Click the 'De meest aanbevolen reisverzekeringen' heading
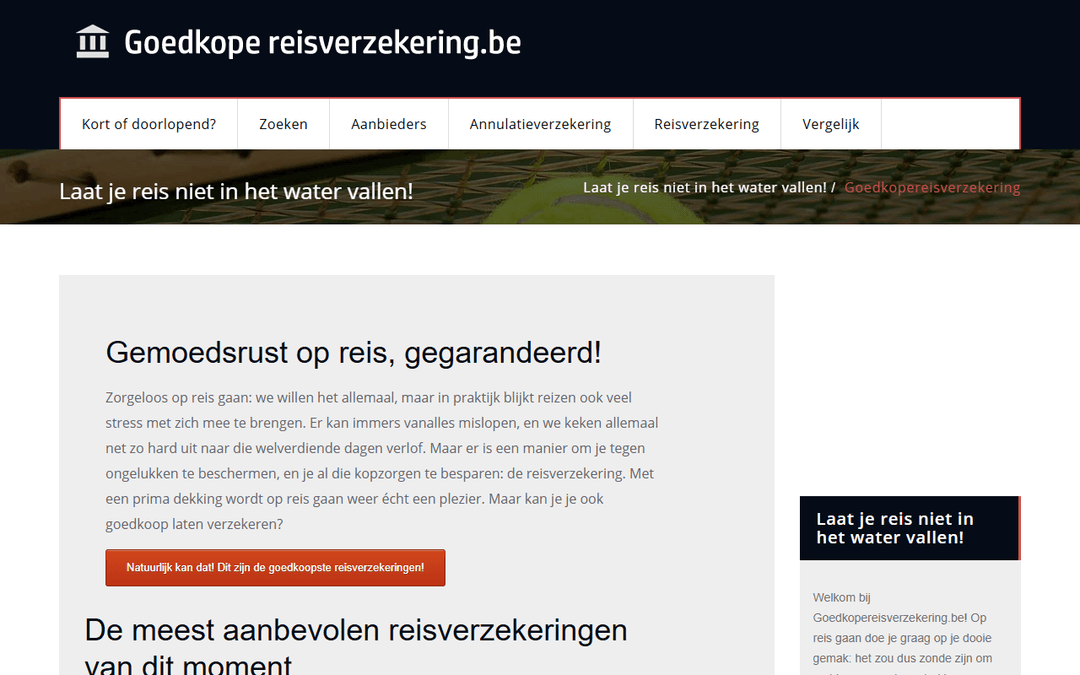This screenshot has height=675, width=1080. click(356, 647)
